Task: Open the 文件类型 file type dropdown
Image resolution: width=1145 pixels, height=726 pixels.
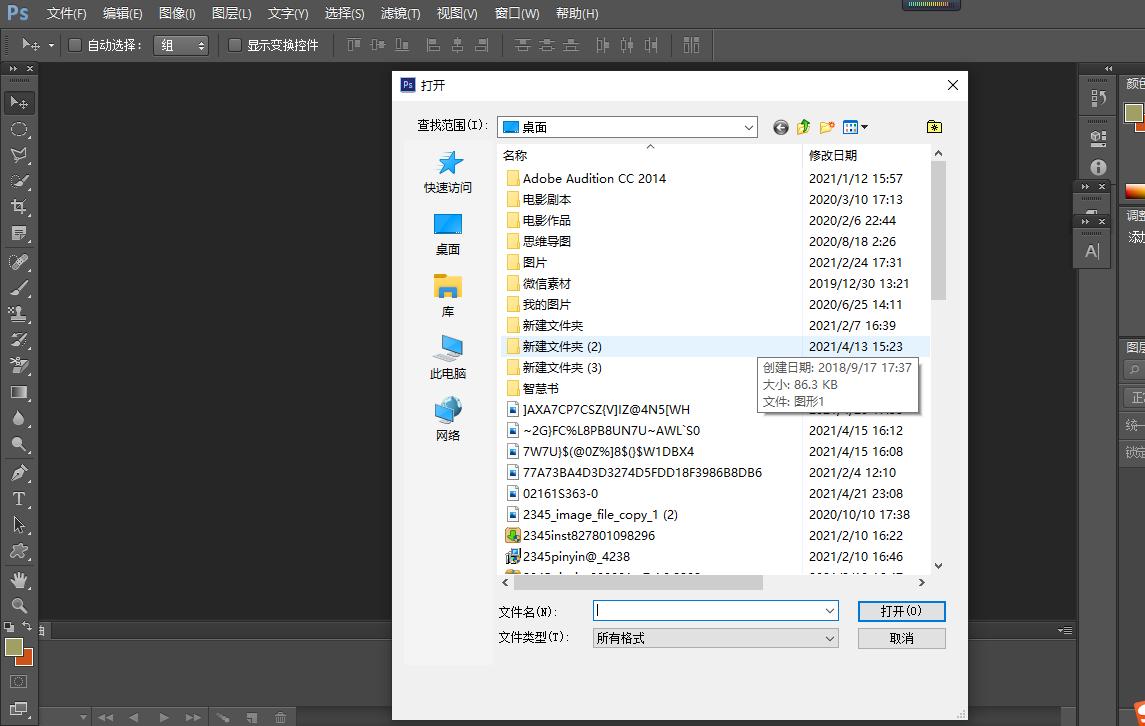Action: click(x=828, y=637)
